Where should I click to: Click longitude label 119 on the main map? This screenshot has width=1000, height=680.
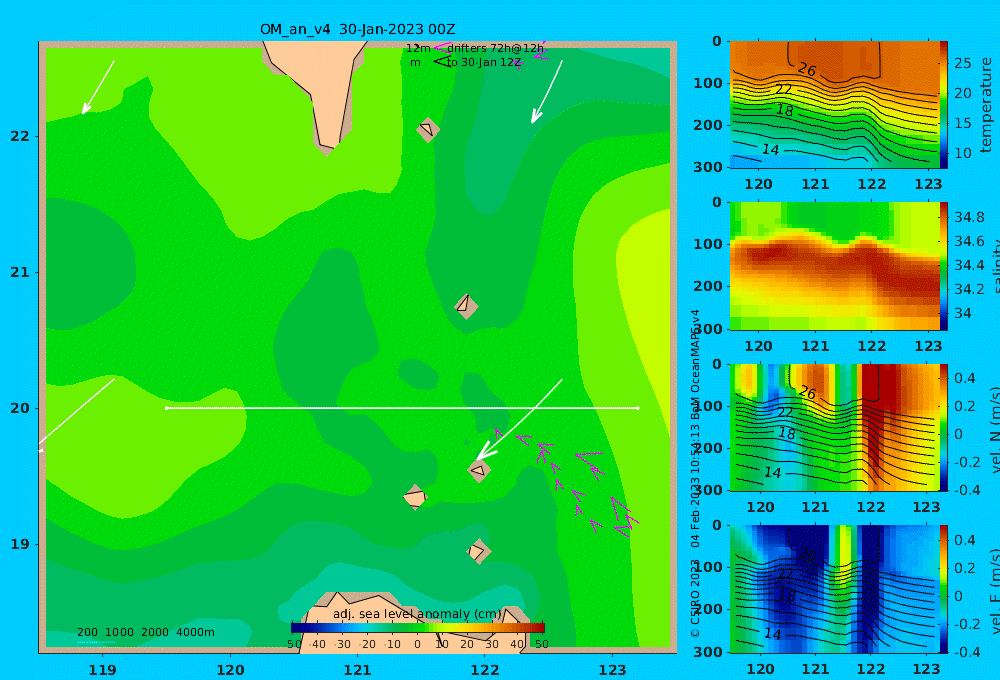[x=102, y=670]
